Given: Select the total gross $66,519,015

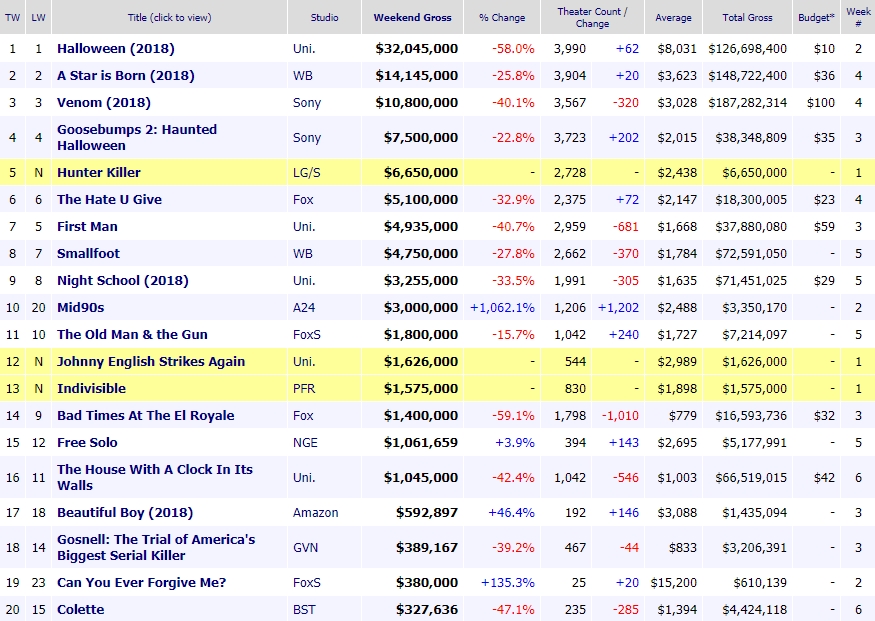Looking at the screenshot, I should click(751, 477).
